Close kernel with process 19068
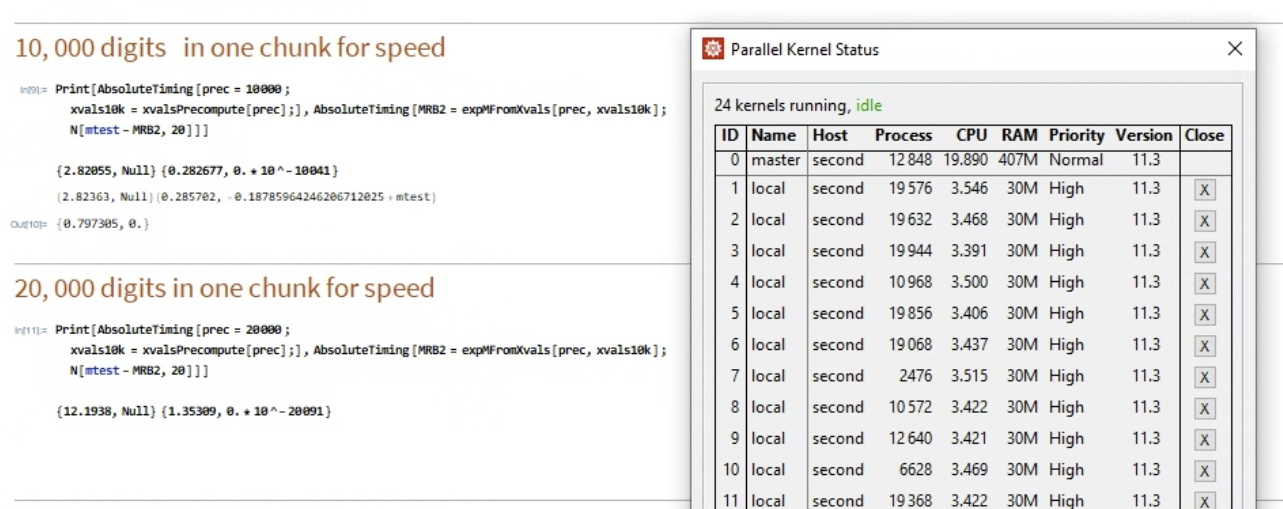1283x509 pixels. pyautogui.click(x=1206, y=345)
